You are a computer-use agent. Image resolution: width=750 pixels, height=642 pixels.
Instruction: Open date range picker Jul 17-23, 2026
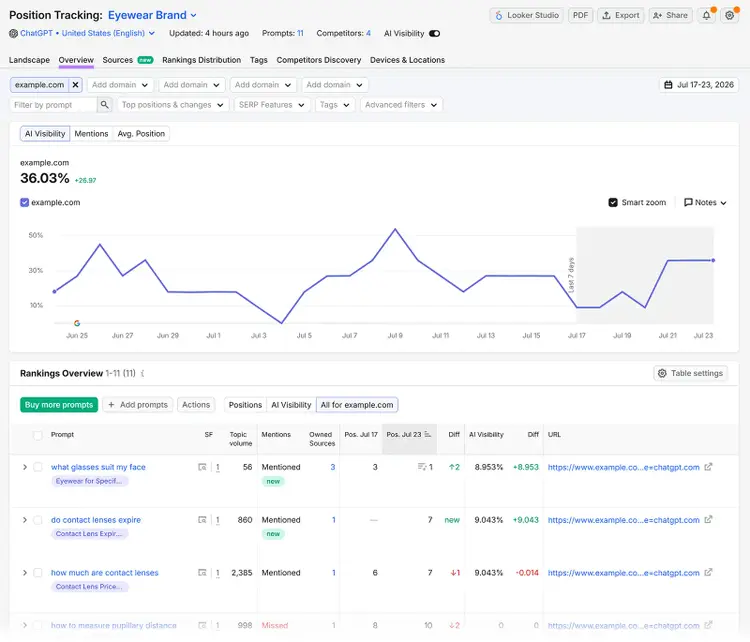(699, 85)
